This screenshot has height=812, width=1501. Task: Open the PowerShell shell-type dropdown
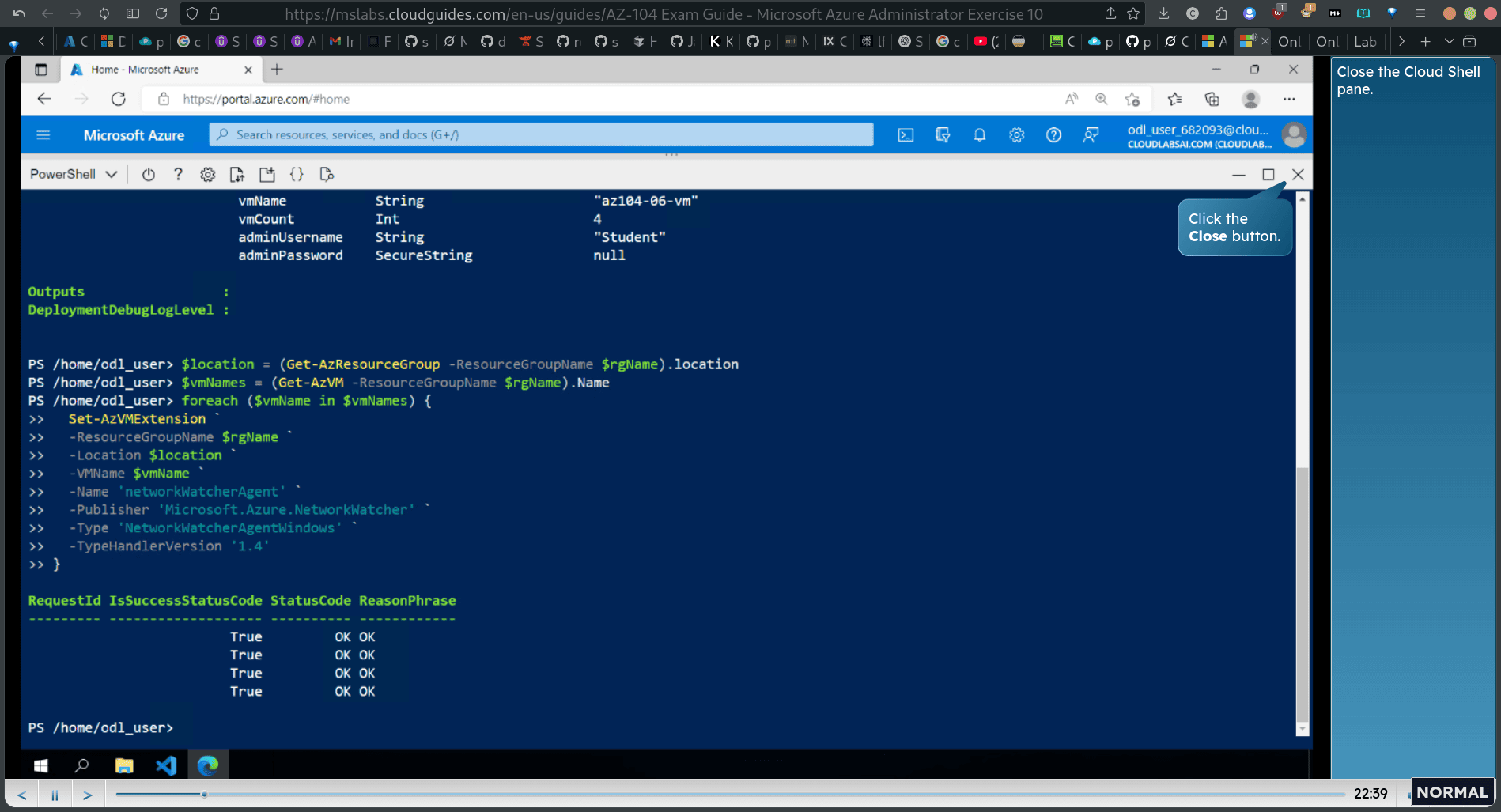tap(74, 174)
